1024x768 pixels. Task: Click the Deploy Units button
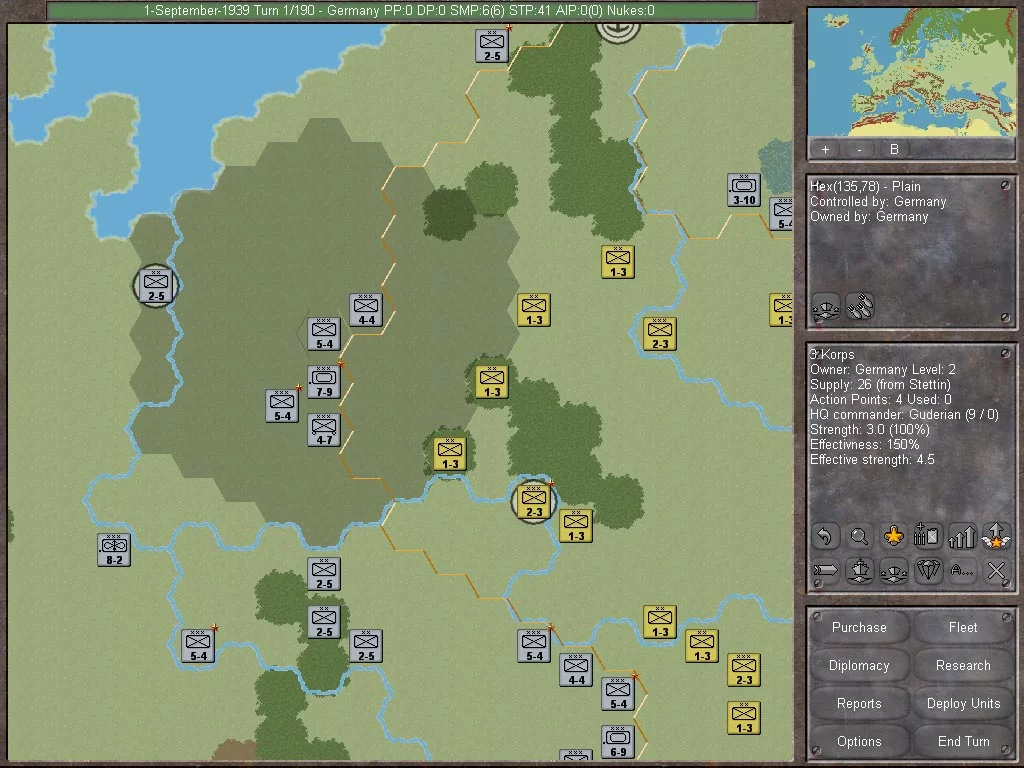[x=963, y=703]
